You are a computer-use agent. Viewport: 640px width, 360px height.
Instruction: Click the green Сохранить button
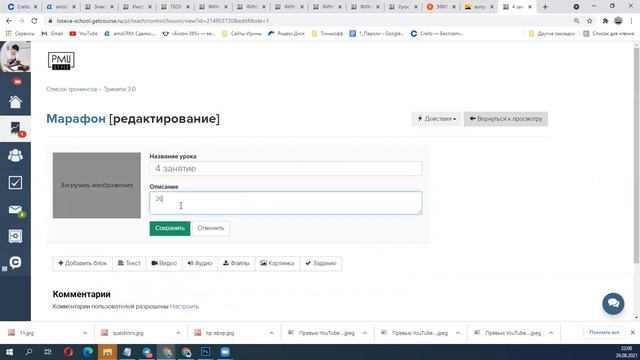pyautogui.click(x=170, y=228)
